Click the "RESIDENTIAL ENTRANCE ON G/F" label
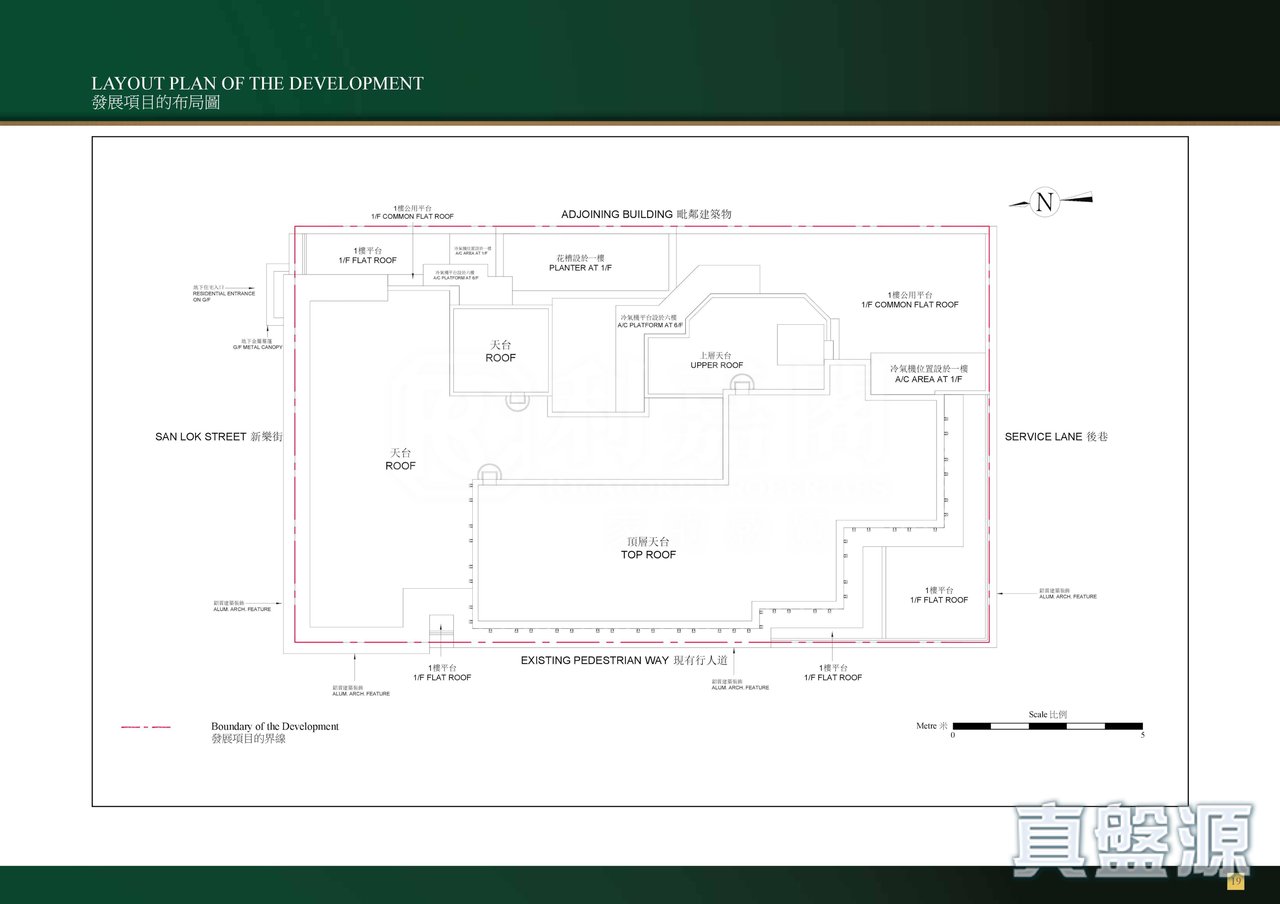This screenshot has height=904, width=1280. (x=224, y=296)
